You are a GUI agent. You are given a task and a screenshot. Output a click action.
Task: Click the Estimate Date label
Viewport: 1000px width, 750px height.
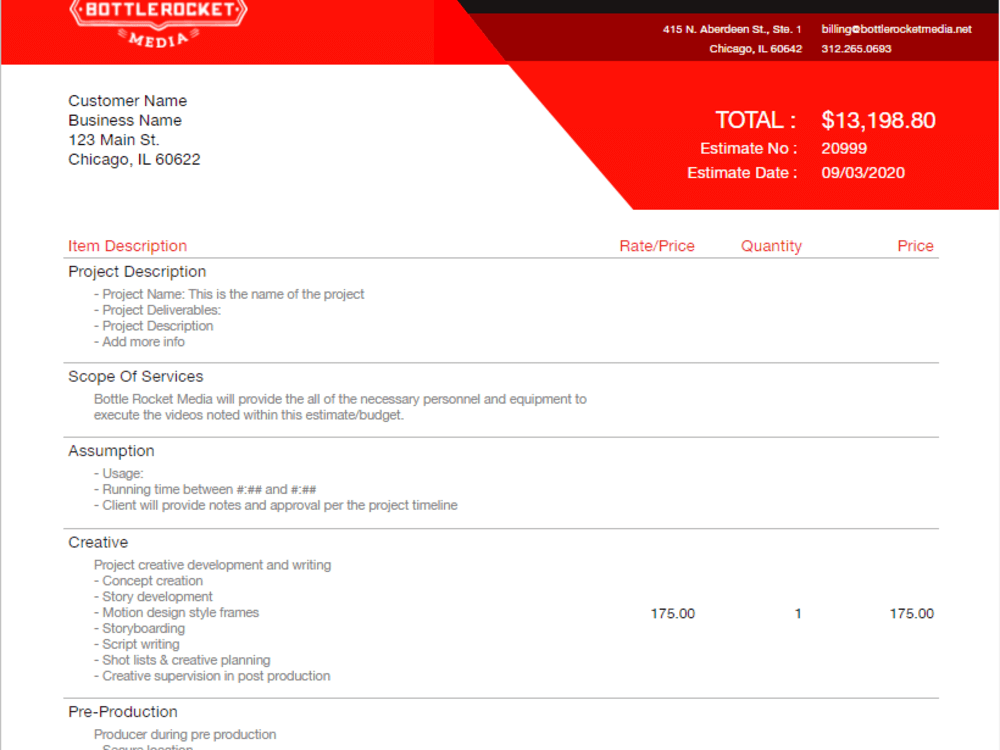click(742, 173)
